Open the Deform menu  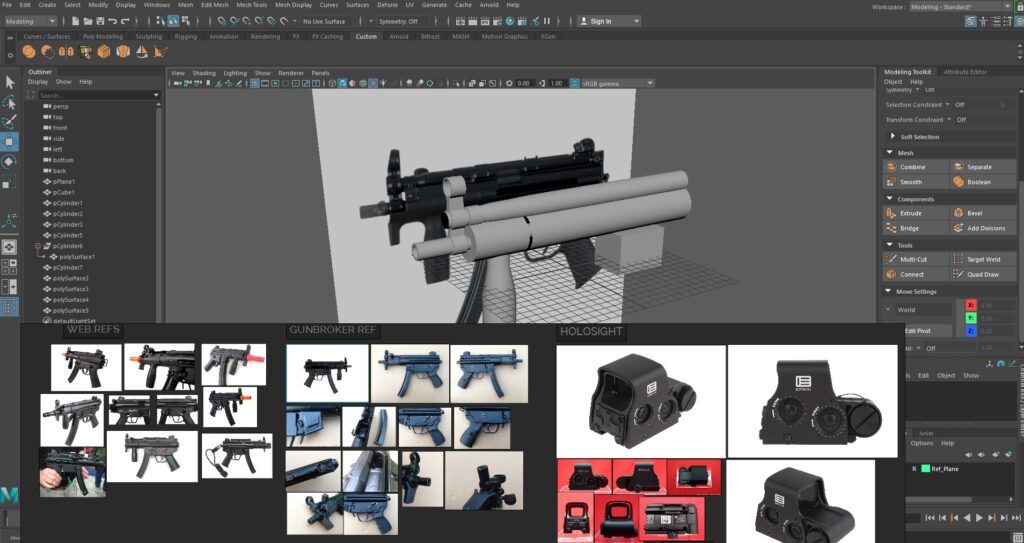click(387, 5)
